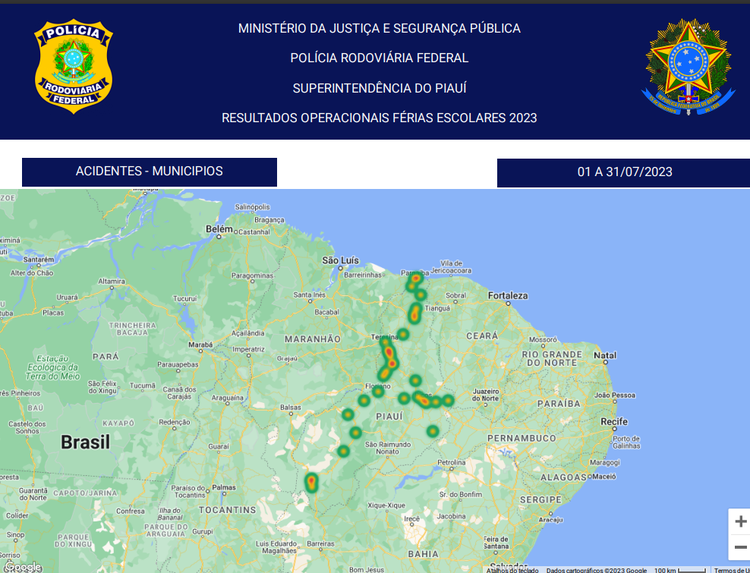
Task: Click the heat spot west of Tianguá
Action: click(415, 313)
